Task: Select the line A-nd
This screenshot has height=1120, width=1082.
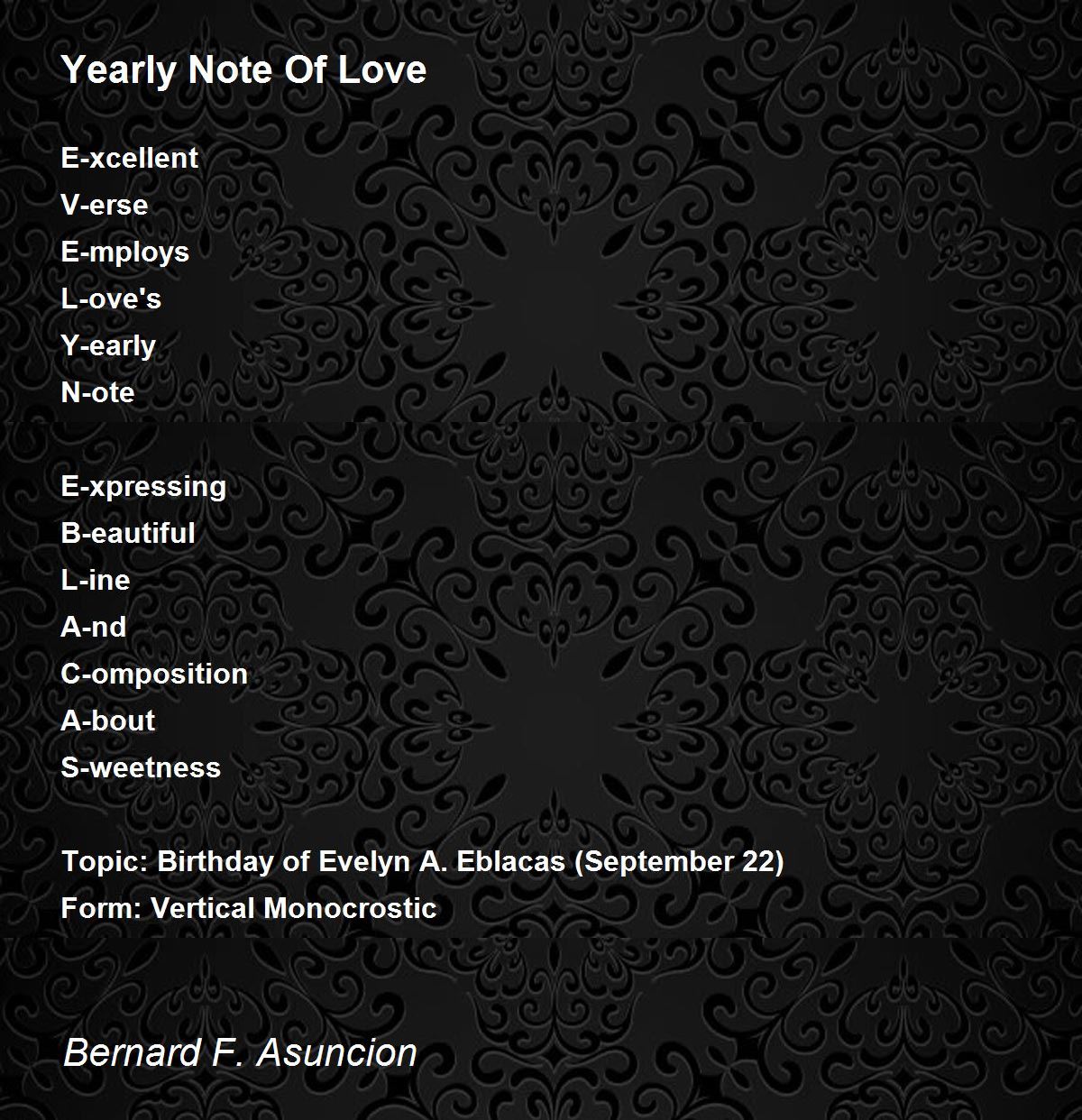Action: pos(94,627)
